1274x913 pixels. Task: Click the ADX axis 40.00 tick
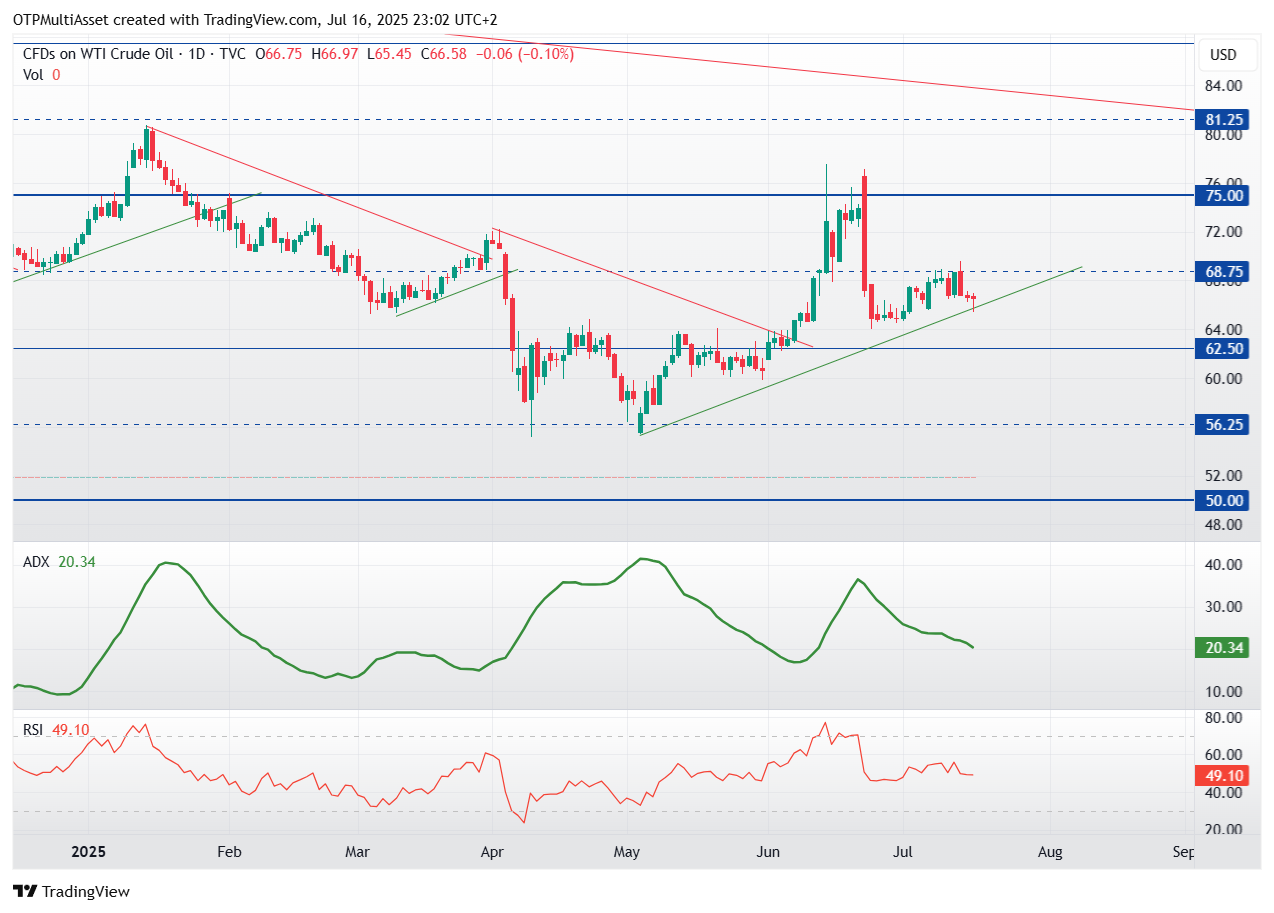(1223, 564)
